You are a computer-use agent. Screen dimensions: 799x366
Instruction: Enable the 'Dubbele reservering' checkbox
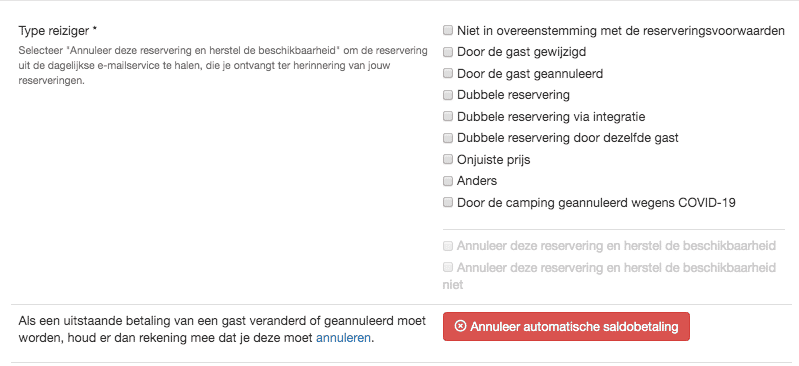tap(447, 95)
